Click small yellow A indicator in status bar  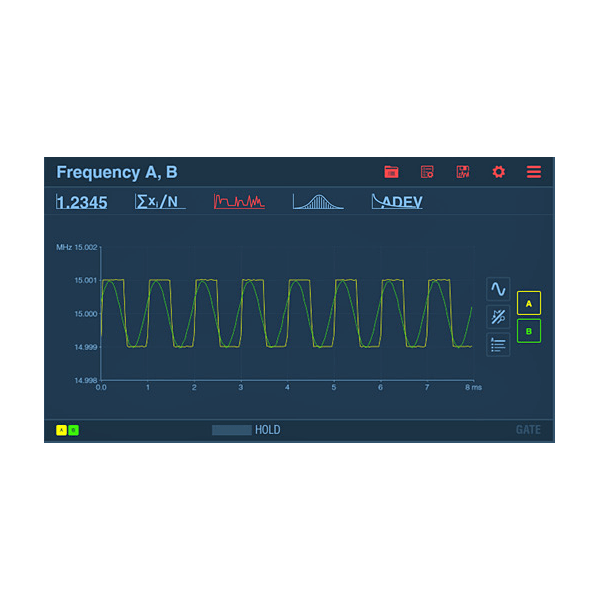coord(61,430)
